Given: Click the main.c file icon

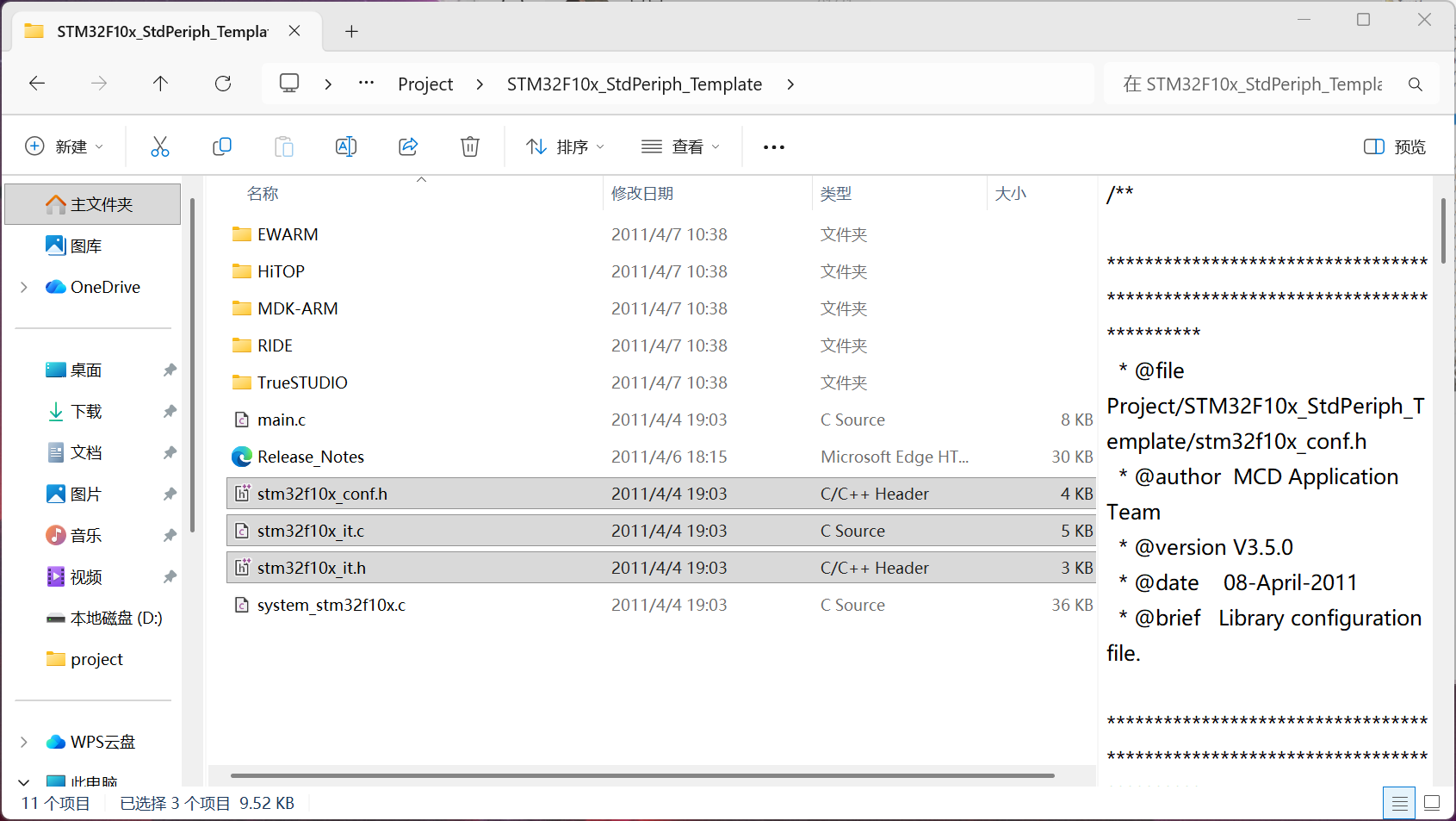Looking at the screenshot, I should [242, 420].
